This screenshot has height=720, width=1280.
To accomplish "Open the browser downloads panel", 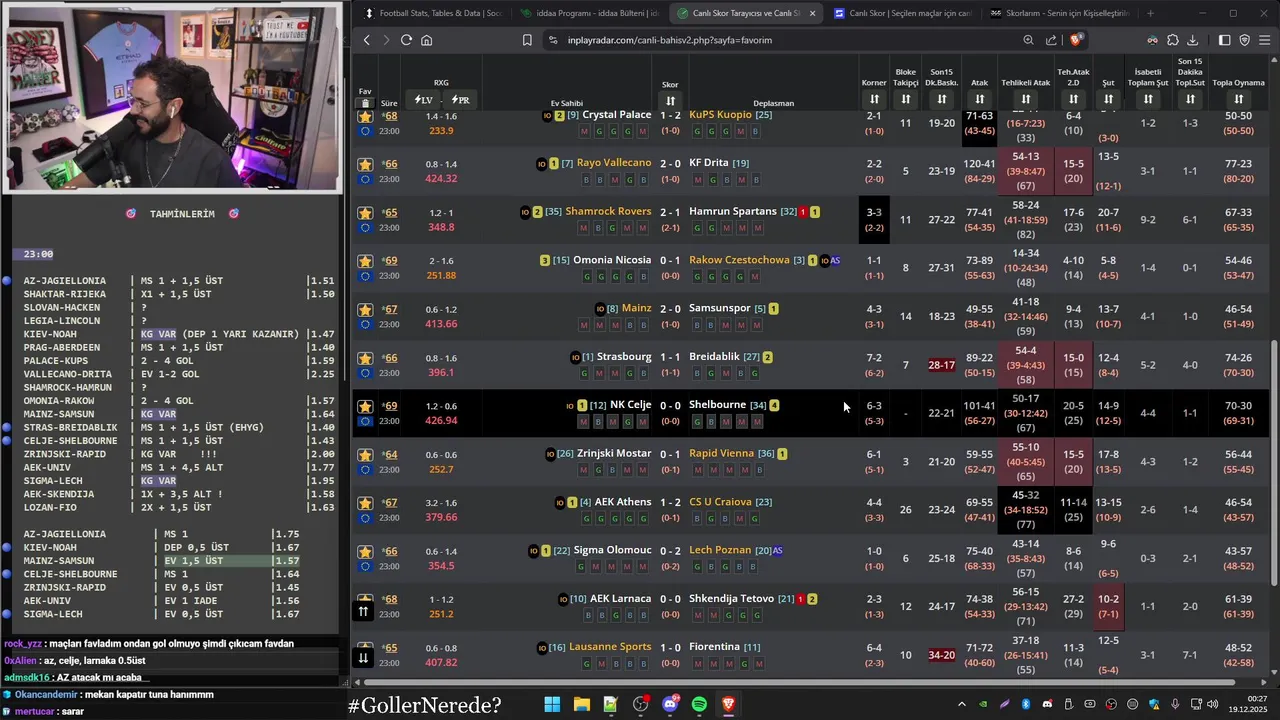I will (1193, 40).
